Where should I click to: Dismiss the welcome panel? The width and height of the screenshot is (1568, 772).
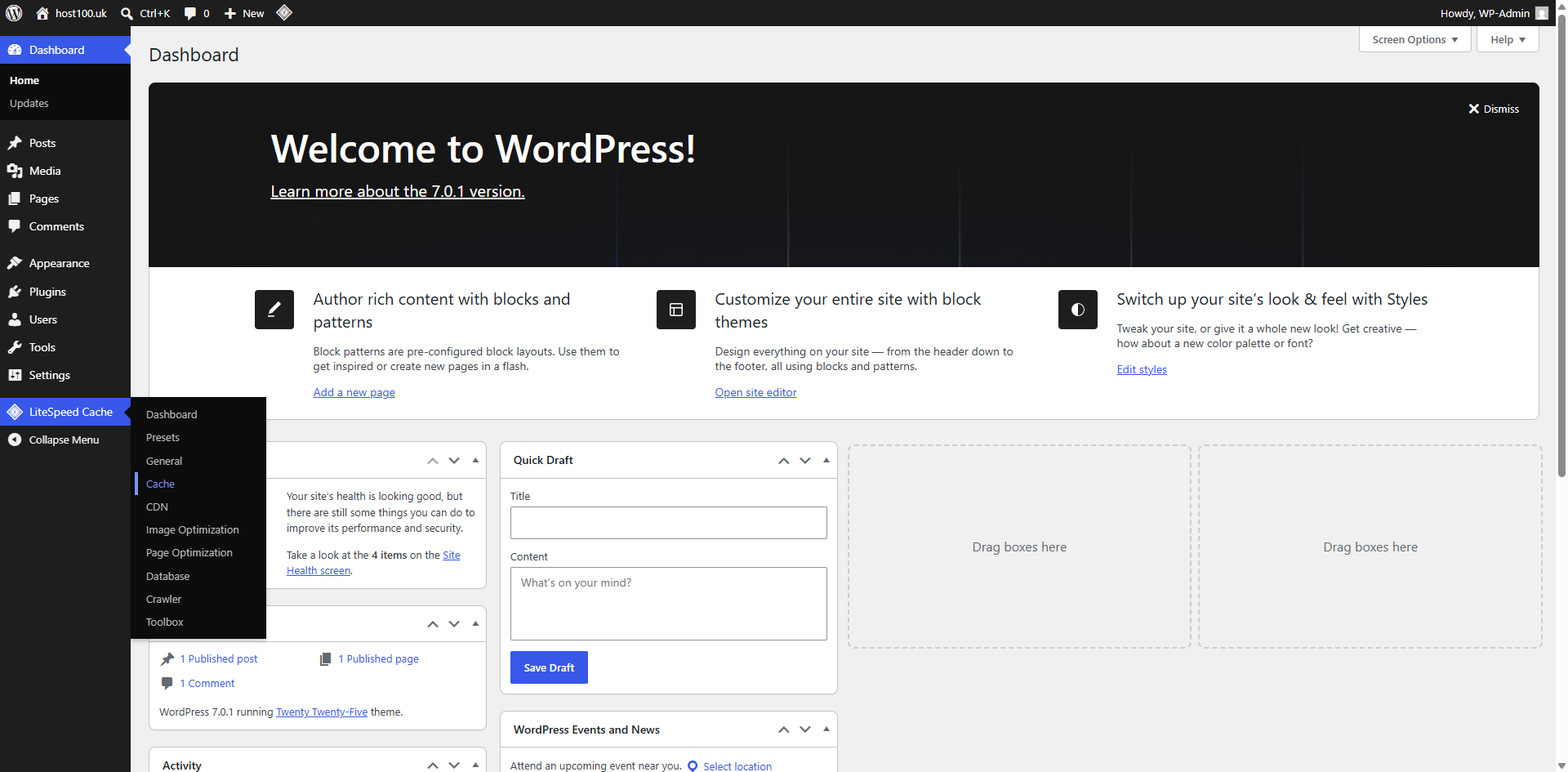[1494, 109]
